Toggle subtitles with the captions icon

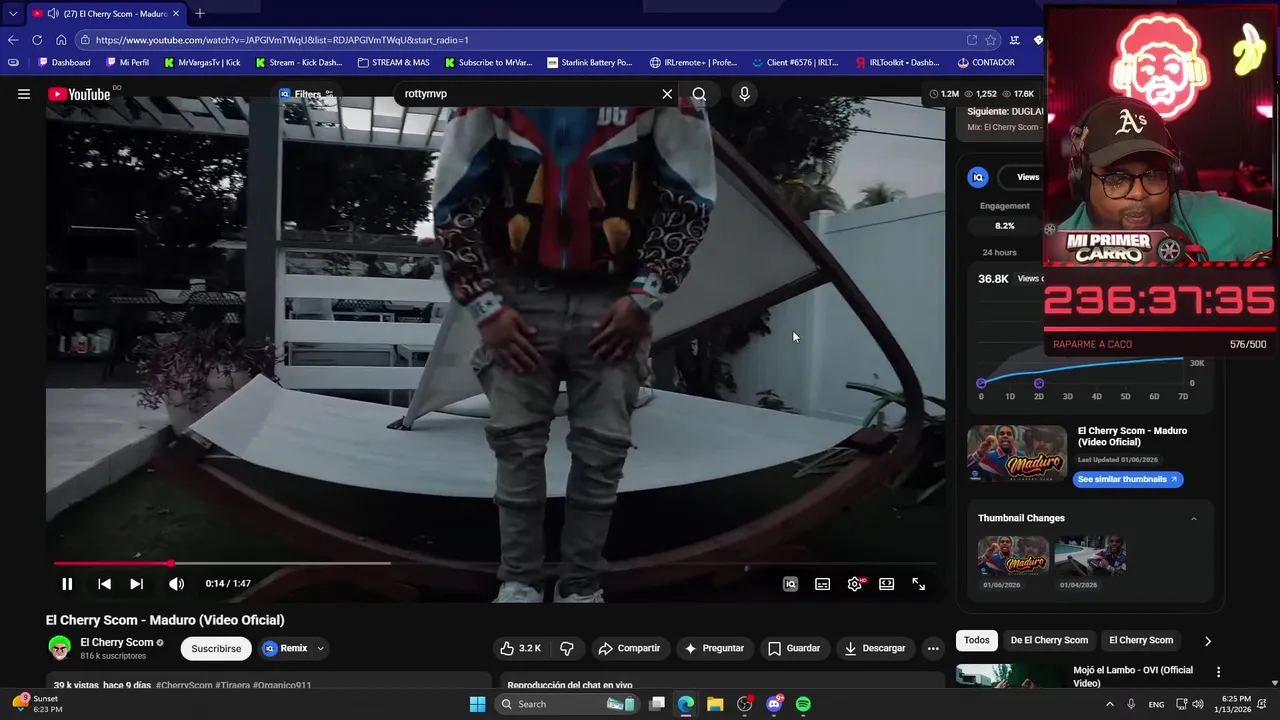(x=822, y=584)
